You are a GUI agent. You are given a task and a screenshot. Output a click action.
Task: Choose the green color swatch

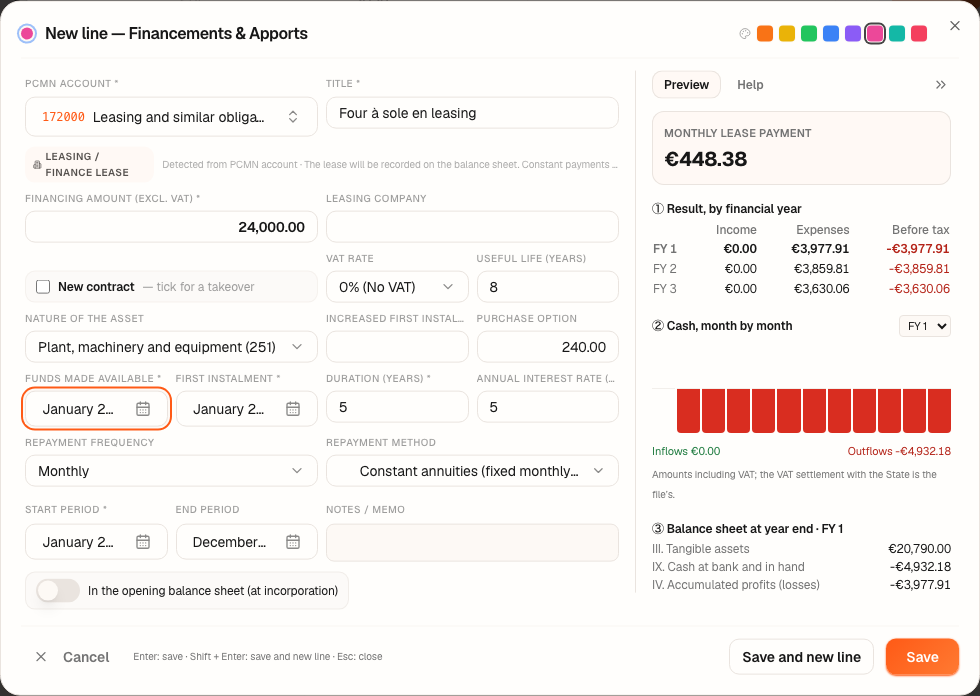(809, 34)
